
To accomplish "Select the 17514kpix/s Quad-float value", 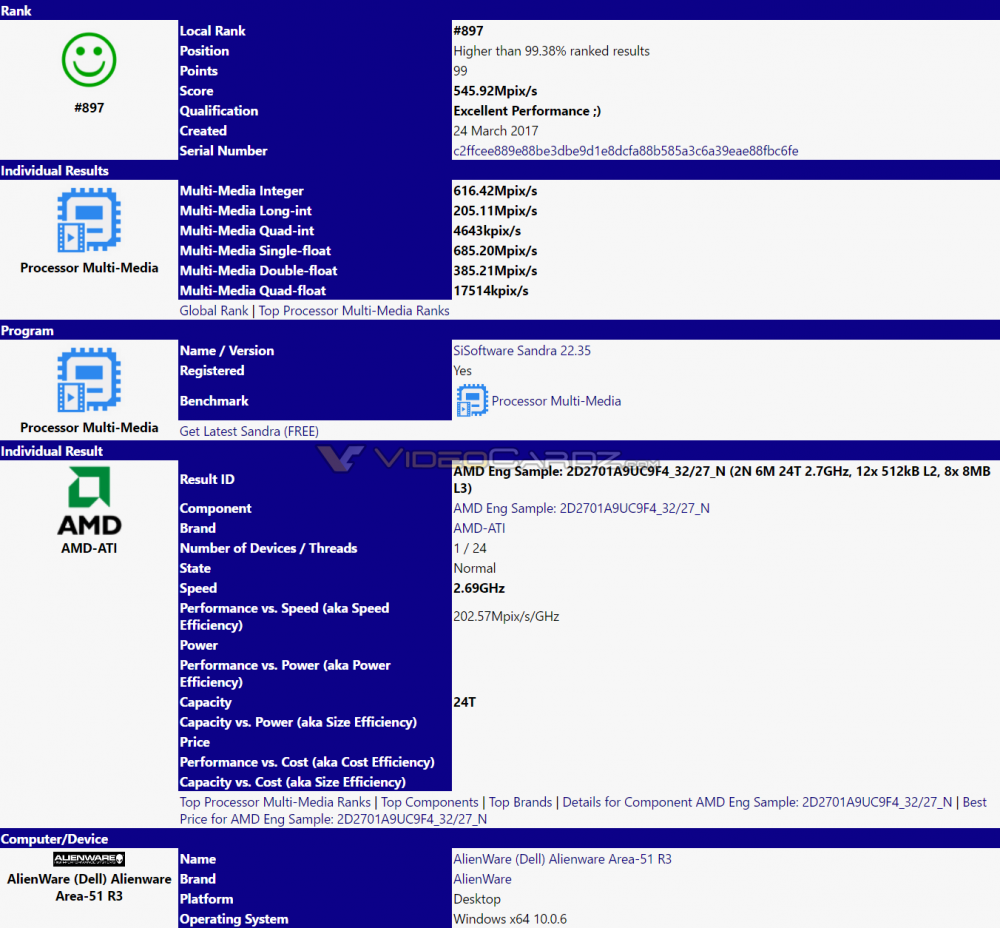I will point(490,291).
